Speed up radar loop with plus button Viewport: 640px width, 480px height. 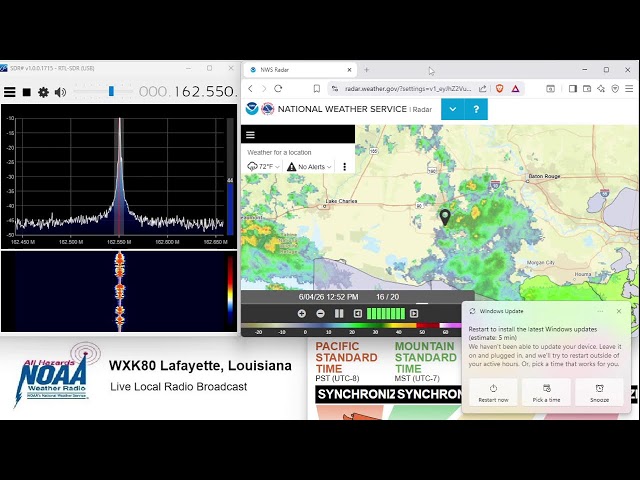pyautogui.click(x=302, y=313)
